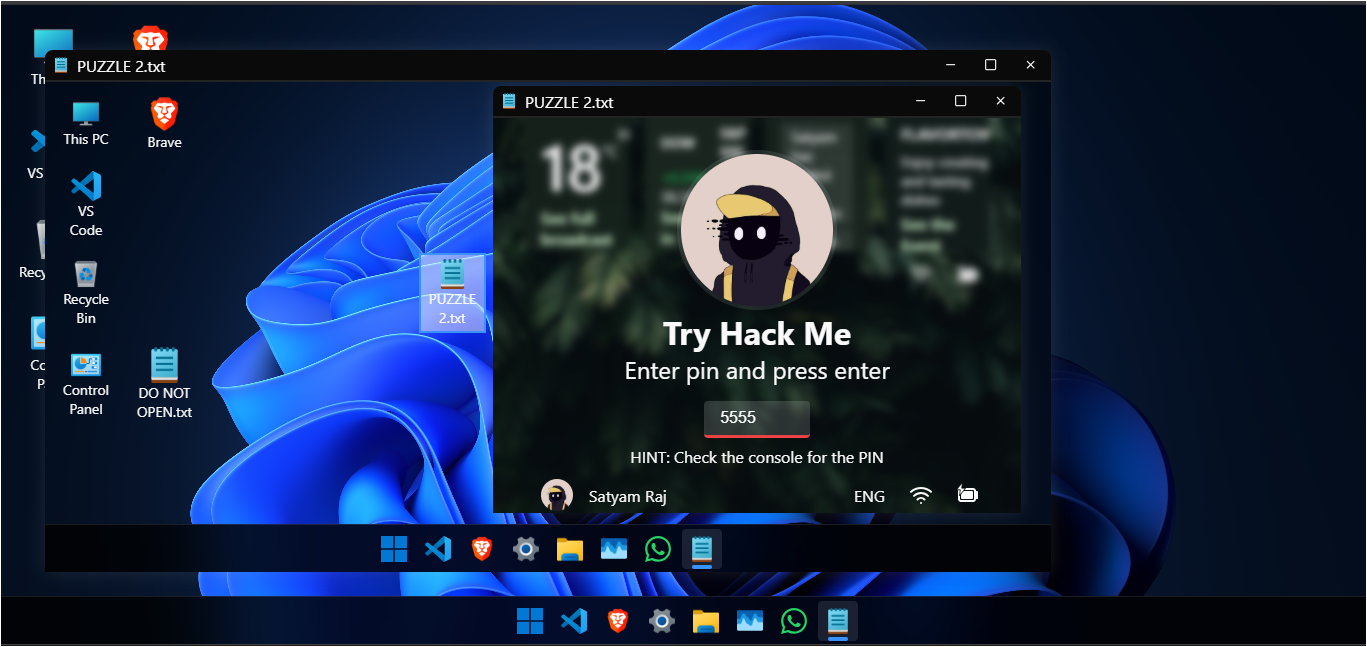Open Start menu from the bottom-most taskbar
Screen dimensions: 1367x647
point(529,622)
